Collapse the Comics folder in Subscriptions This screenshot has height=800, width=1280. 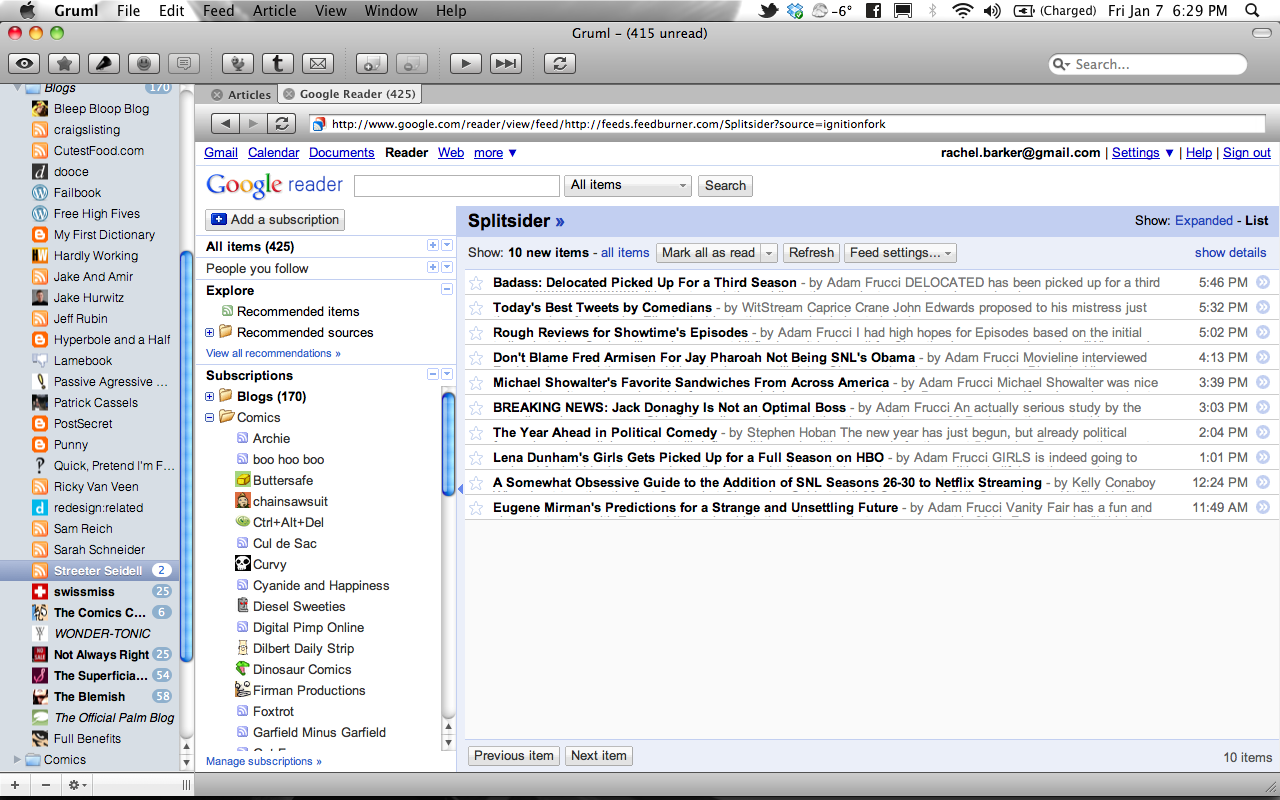(x=210, y=418)
